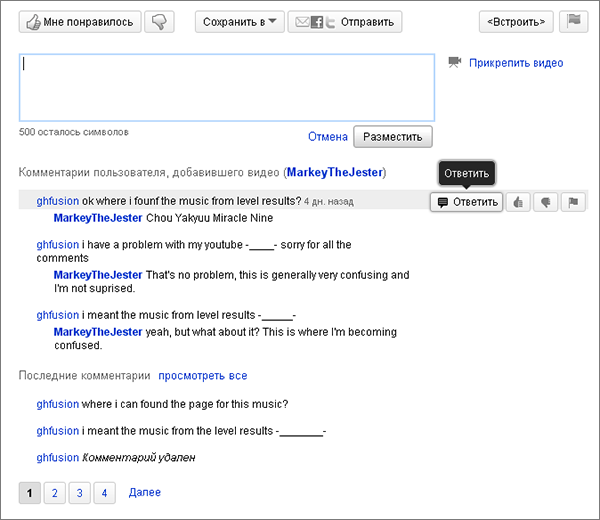The height and width of the screenshot is (520, 600).
Task: Click the flag report icon at top right
Action: pos(574,21)
